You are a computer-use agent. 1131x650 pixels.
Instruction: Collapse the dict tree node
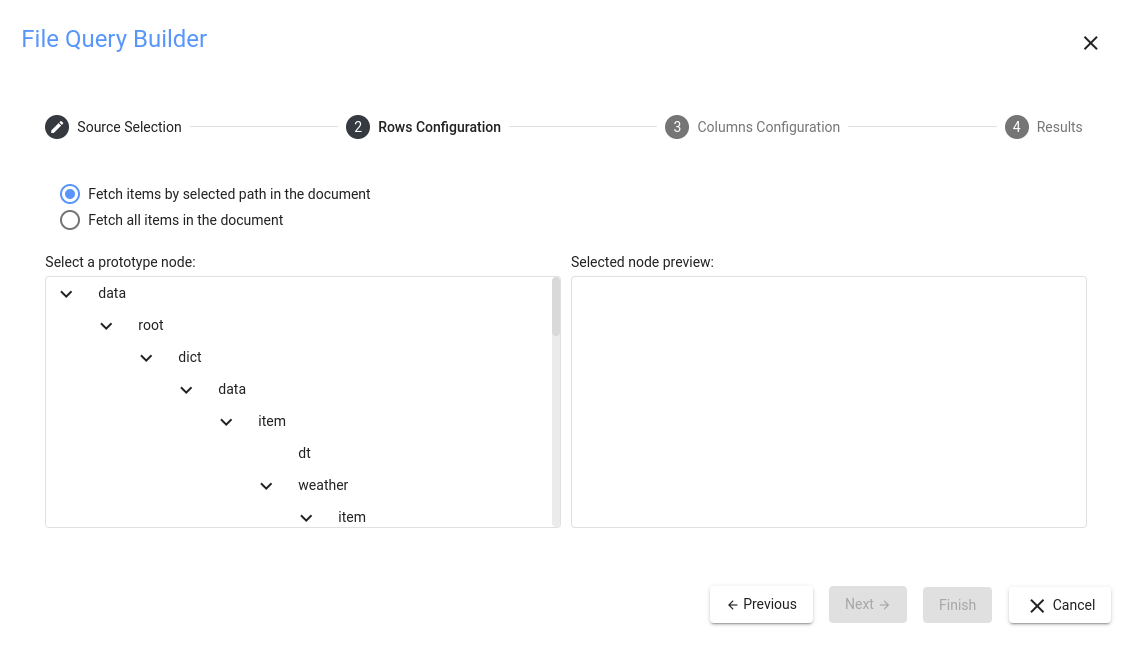coord(147,358)
